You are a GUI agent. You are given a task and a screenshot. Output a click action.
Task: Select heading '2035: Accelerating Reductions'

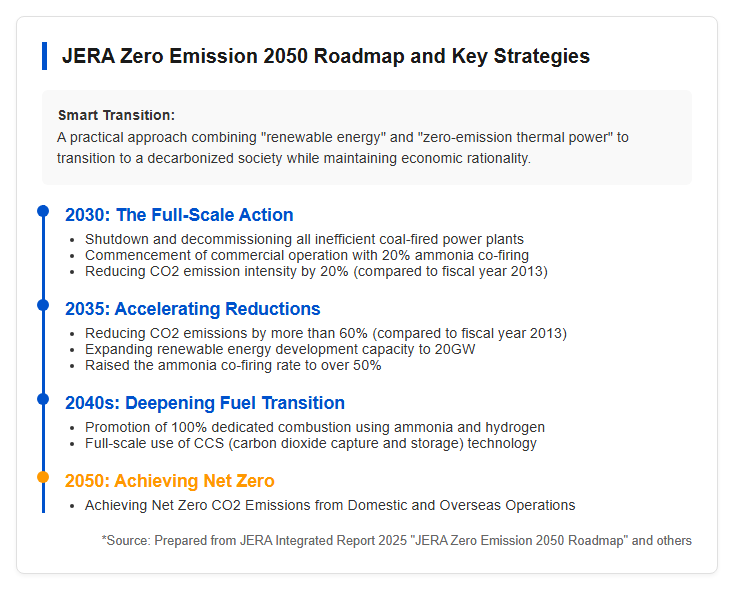[192, 309]
